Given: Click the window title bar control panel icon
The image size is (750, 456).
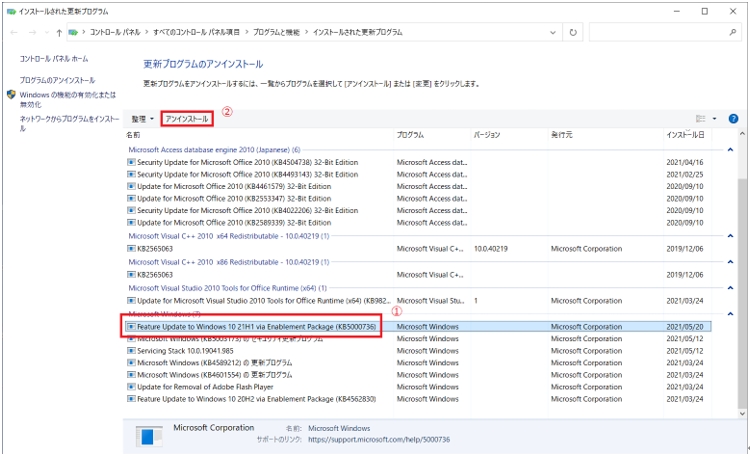Looking at the screenshot, I should [11, 11].
